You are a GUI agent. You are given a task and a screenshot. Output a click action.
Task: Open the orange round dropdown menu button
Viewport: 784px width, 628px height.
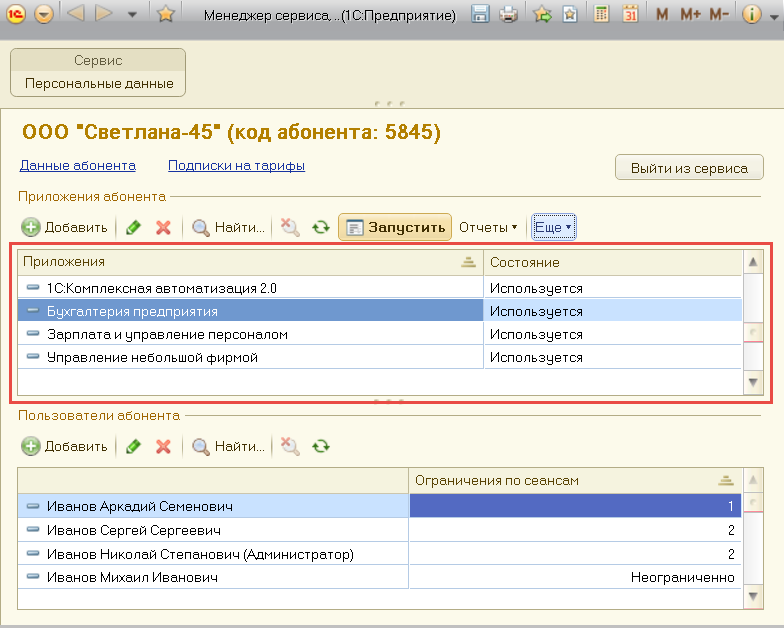click(x=44, y=14)
